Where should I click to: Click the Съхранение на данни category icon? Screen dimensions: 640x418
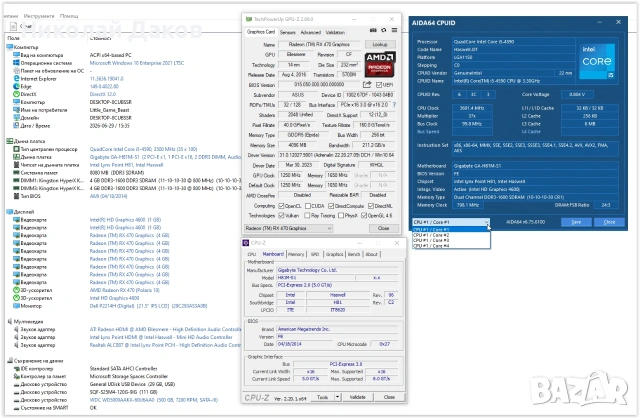coord(10,361)
